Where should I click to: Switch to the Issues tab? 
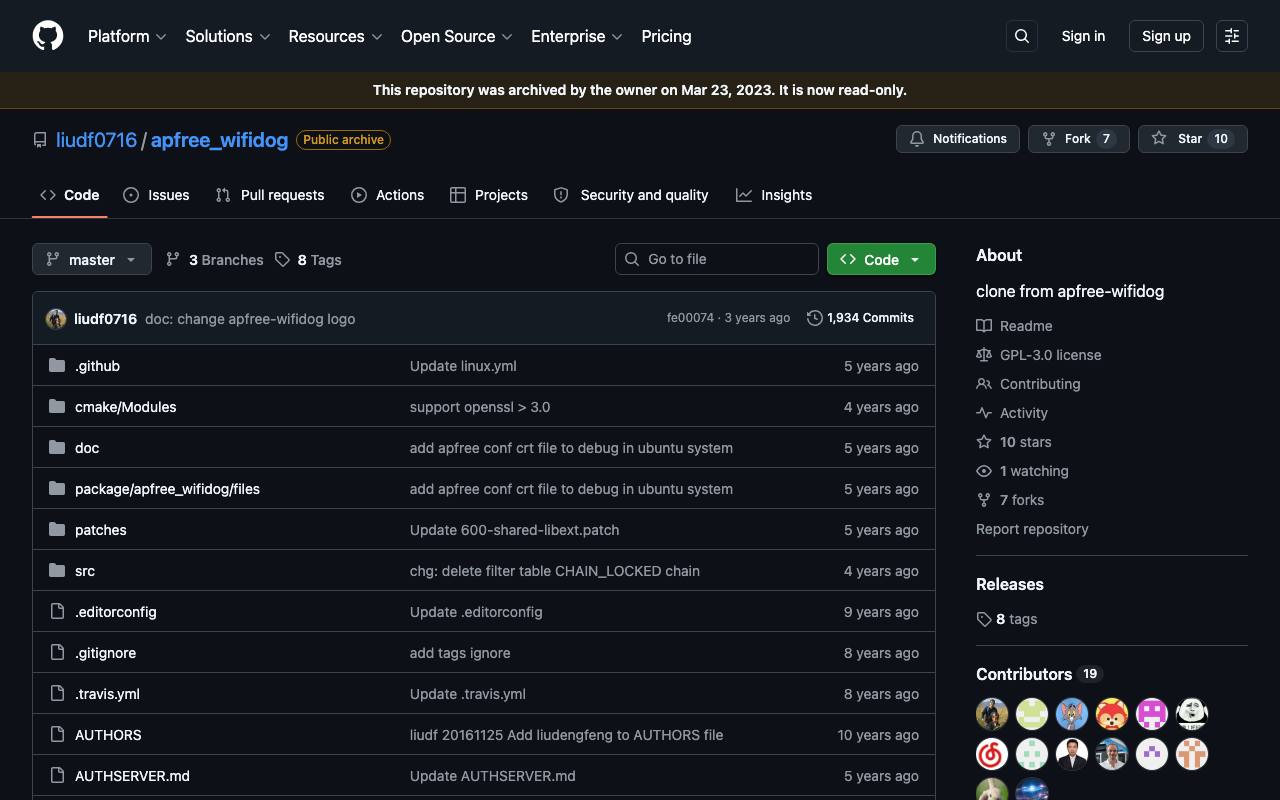coord(156,195)
